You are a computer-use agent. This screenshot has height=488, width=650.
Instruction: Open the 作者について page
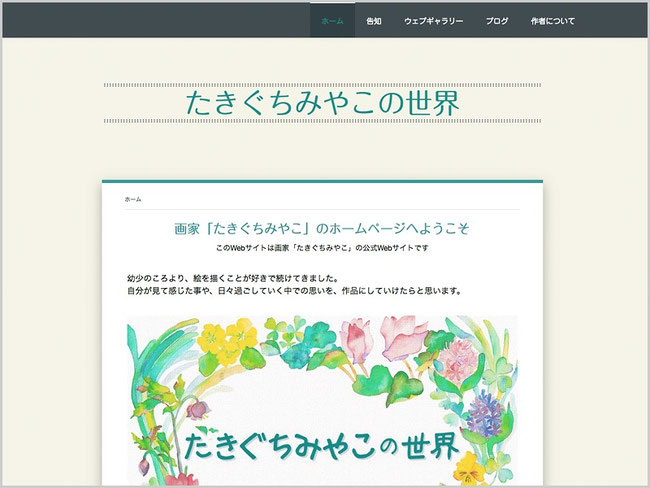pyautogui.click(x=553, y=21)
